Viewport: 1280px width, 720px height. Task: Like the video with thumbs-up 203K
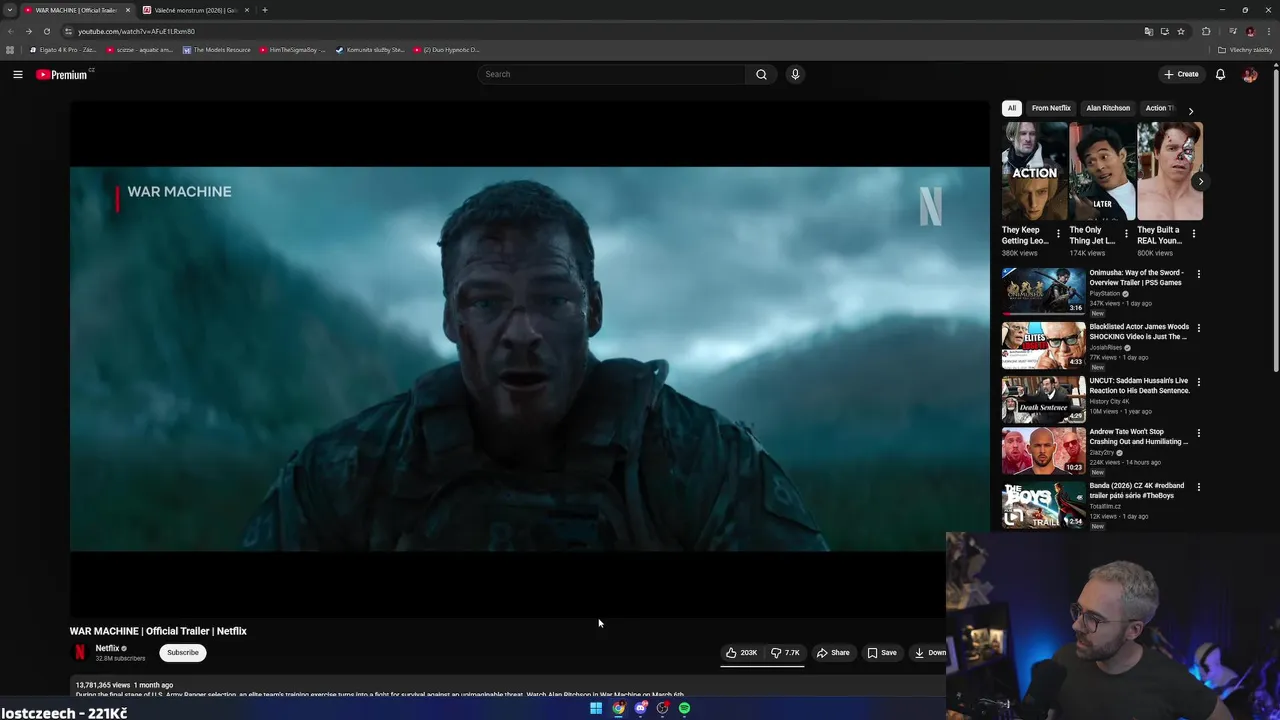[x=741, y=653]
